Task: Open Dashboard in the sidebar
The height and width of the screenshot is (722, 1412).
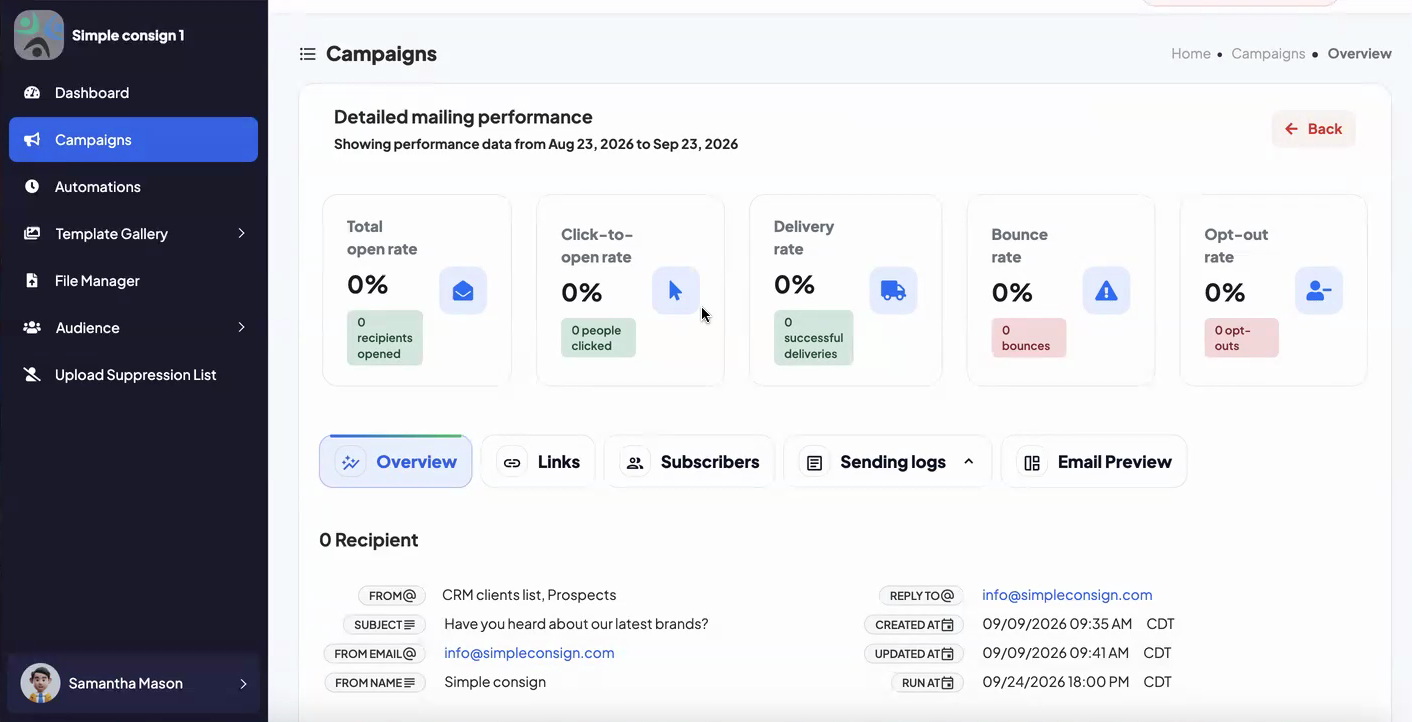Action: pyautogui.click(x=133, y=93)
